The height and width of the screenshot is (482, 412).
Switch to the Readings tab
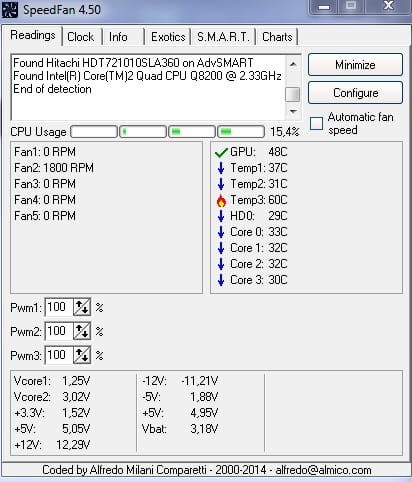[x=33, y=35]
